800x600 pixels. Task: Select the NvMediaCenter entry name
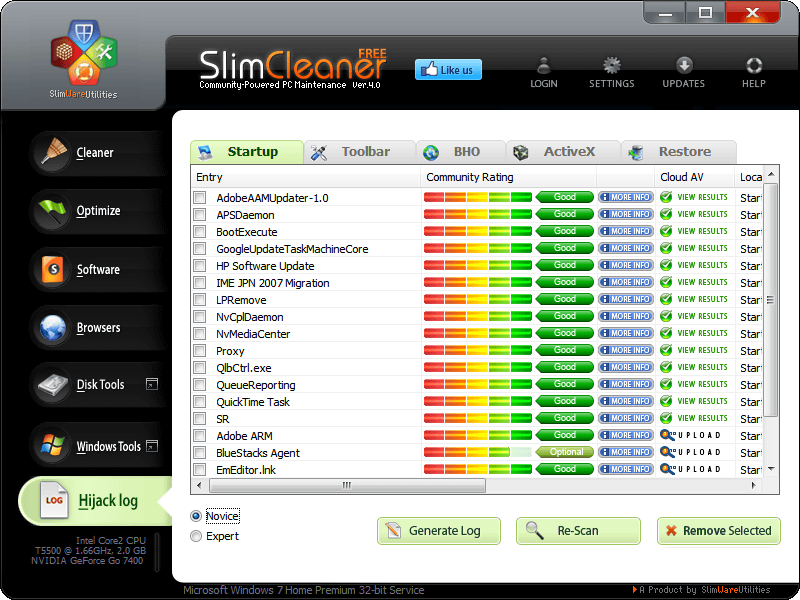pyautogui.click(x=253, y=334)
